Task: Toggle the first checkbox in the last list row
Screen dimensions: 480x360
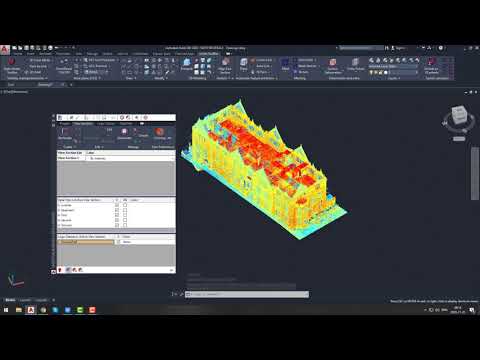Action: (x=117, y=225)
